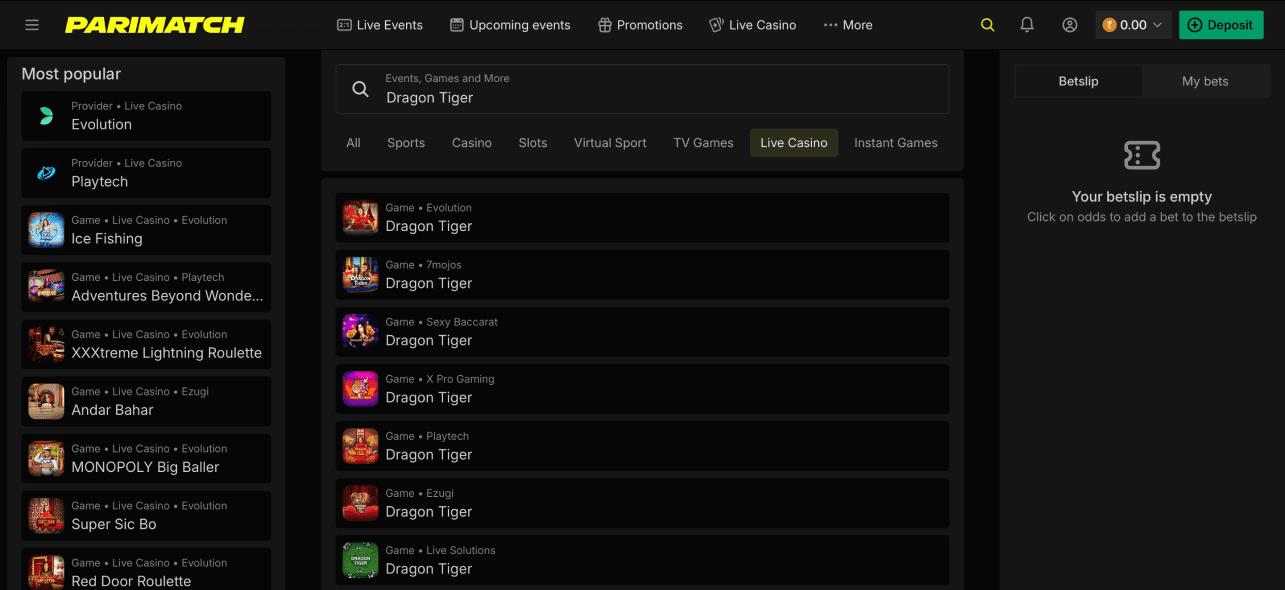Image resolution: width=1285 pixels, height=590 pixels.
Task: Click the Parimatch logo
Action: pos(155,25)
